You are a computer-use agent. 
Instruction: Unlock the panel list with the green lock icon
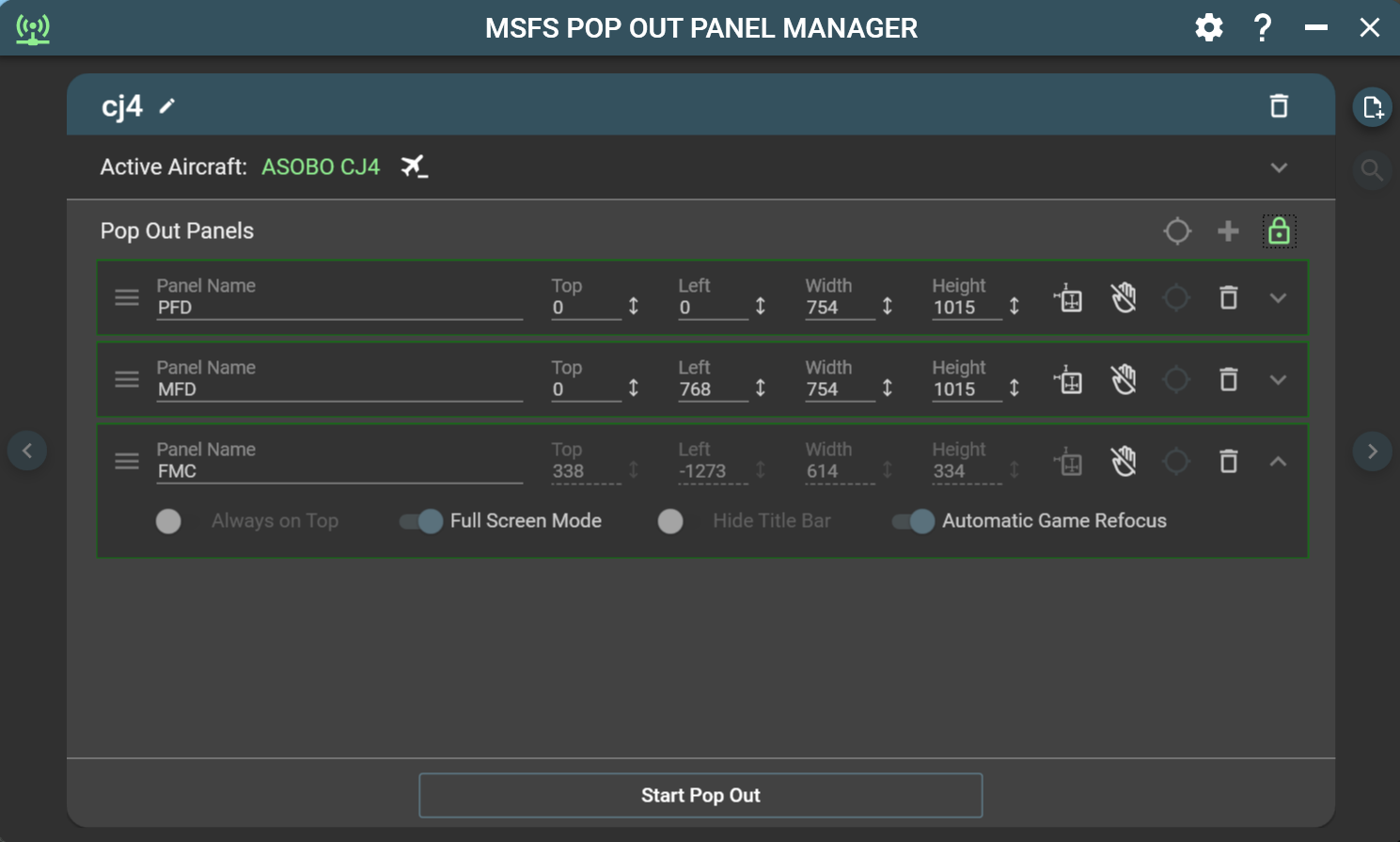pyautogui.click(x=1279, y=230)
